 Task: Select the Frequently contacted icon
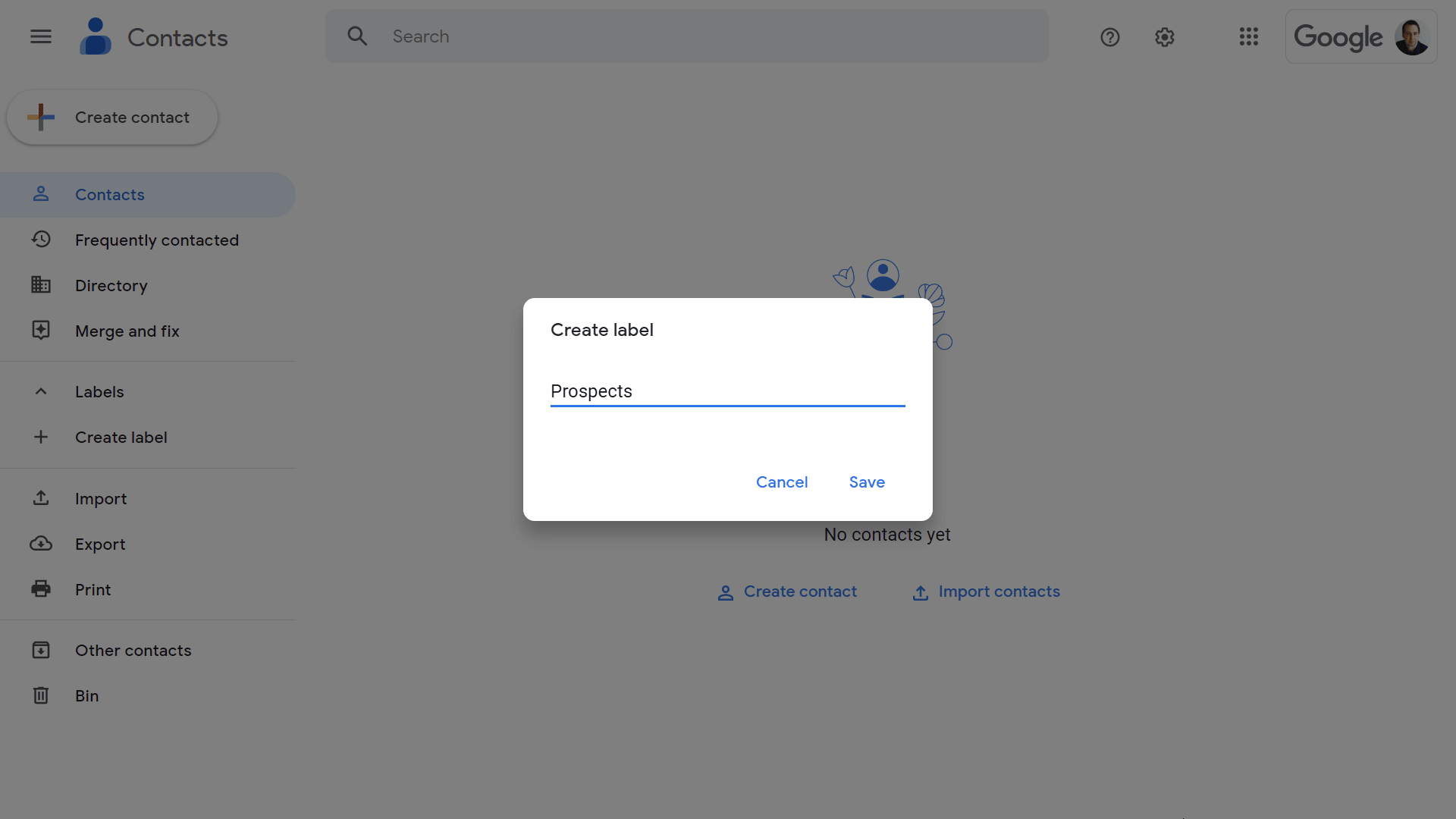click(40, 239)
